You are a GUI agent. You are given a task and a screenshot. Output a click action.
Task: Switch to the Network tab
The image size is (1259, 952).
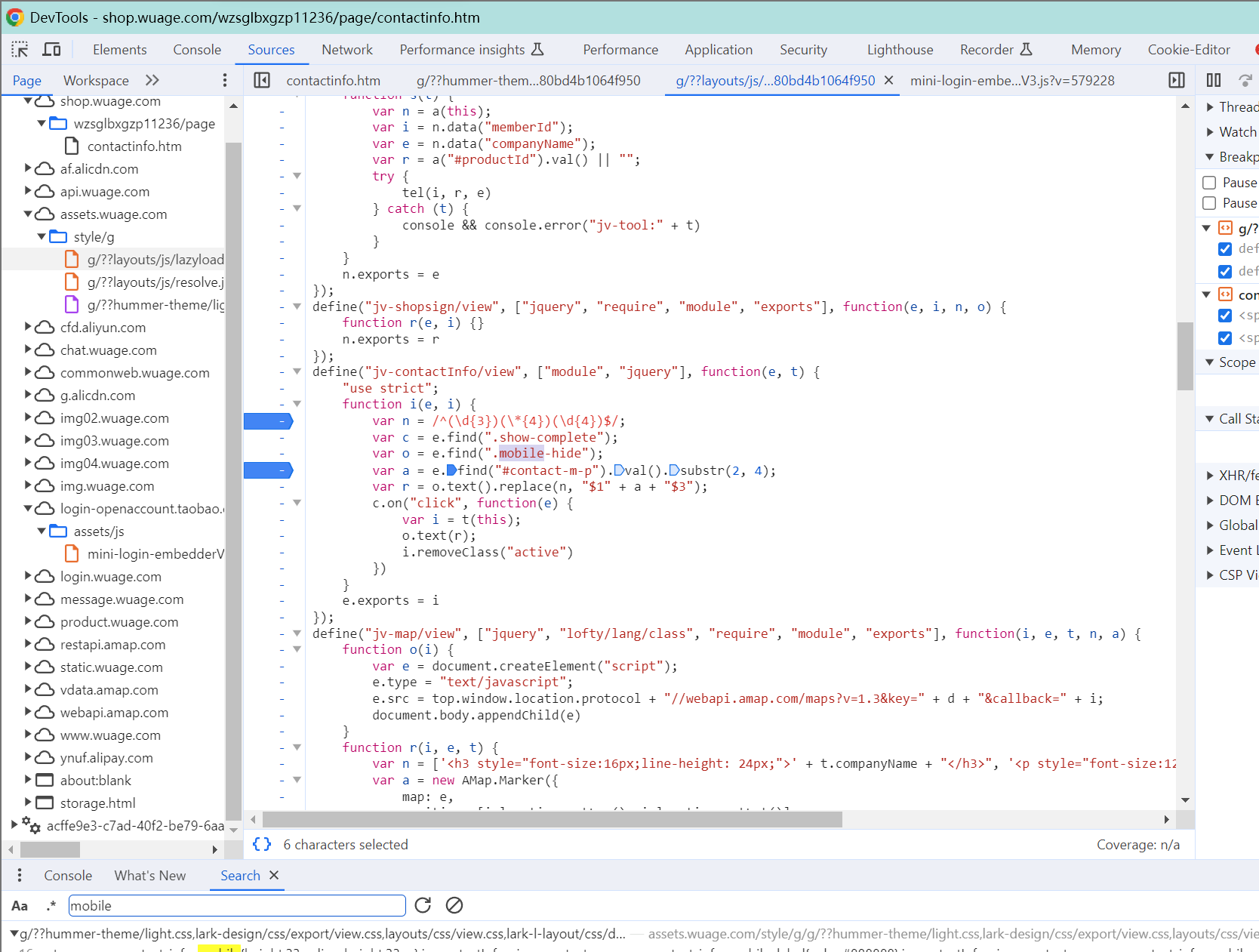point(347,50)
